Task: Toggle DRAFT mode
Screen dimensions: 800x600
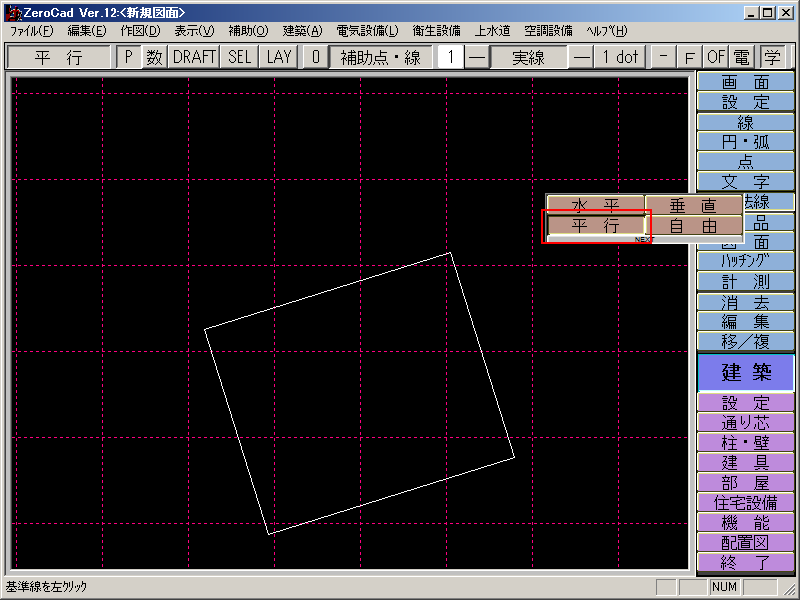Action: pyautogui.click(x=194, y=57)
